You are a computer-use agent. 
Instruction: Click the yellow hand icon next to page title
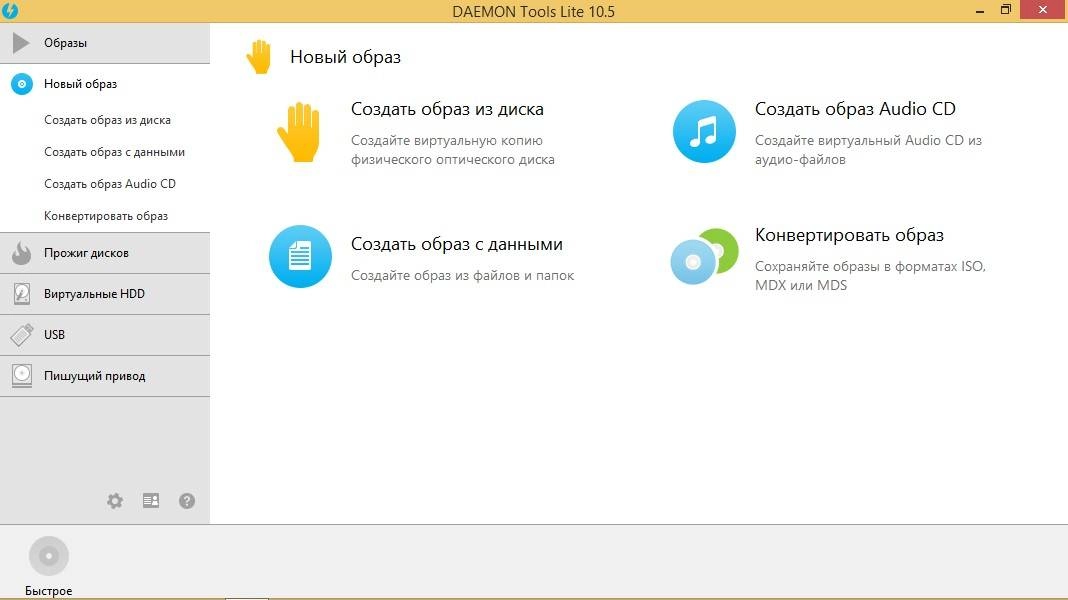[259, 57]
